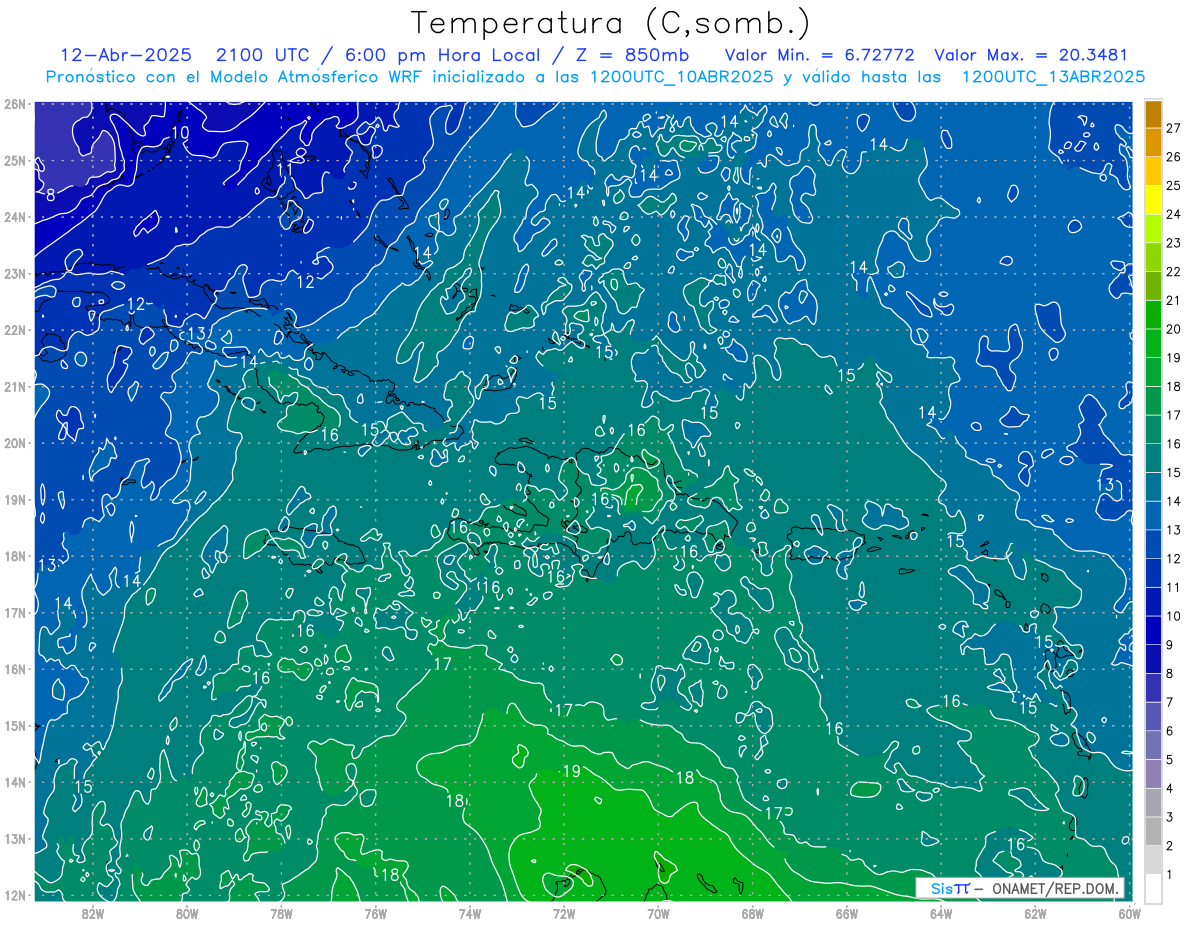Click the grey swatch between 2 and 3
Screen dimensions: 1200x927
(1153, 831)
